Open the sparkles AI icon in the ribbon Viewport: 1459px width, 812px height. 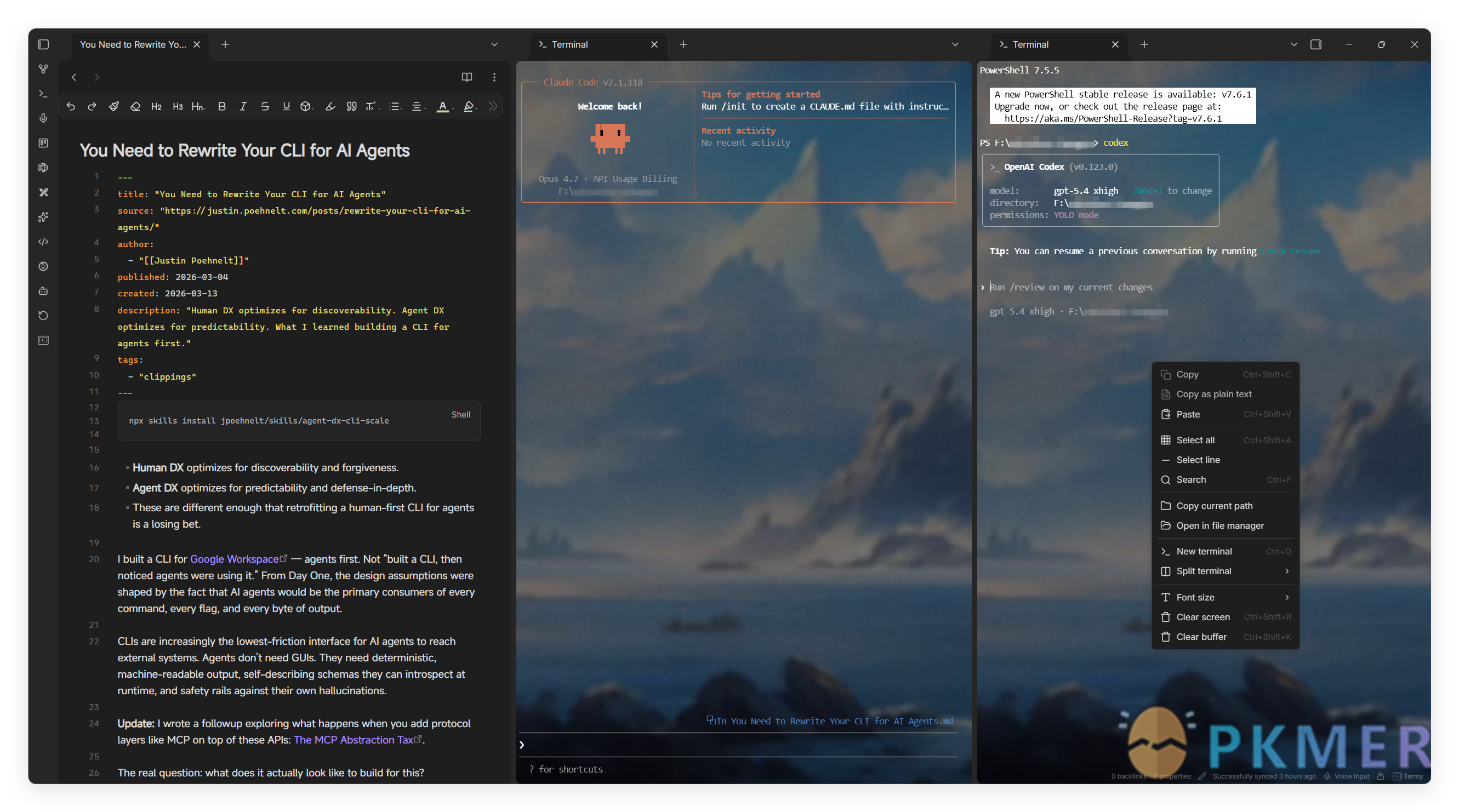[x=43, y=217]
